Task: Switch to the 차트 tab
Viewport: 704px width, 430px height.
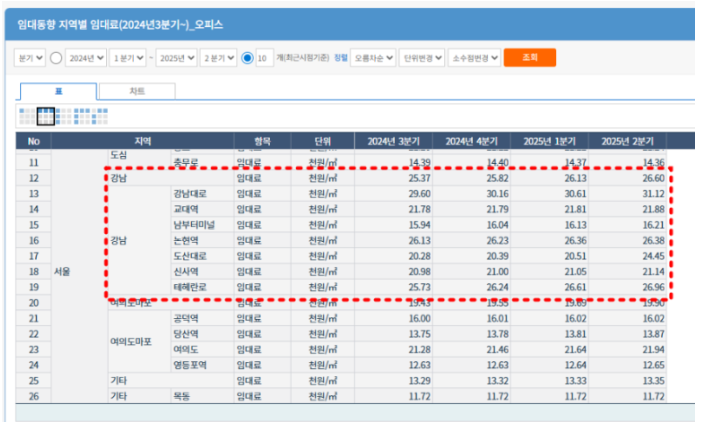Action: (x=137, y=91)
